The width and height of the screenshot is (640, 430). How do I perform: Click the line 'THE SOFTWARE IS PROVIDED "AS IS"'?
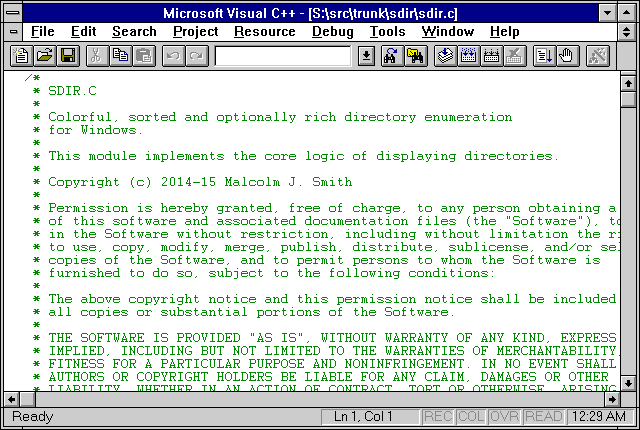point(324,338)
